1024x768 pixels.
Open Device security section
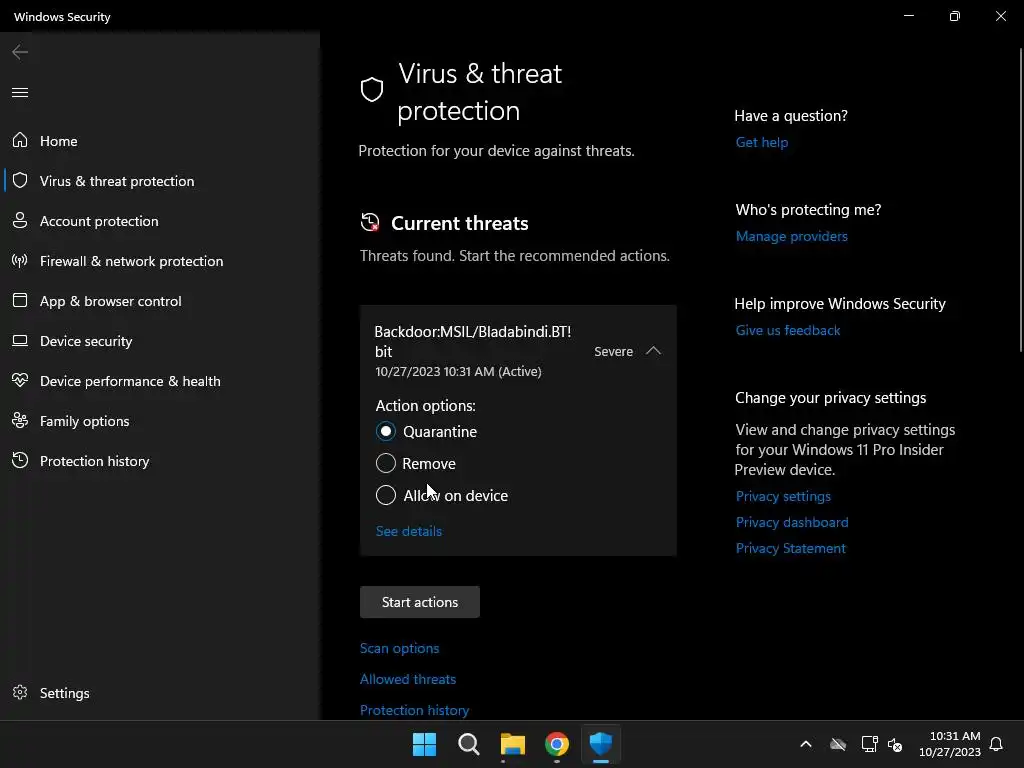click(x=86, y=341)
